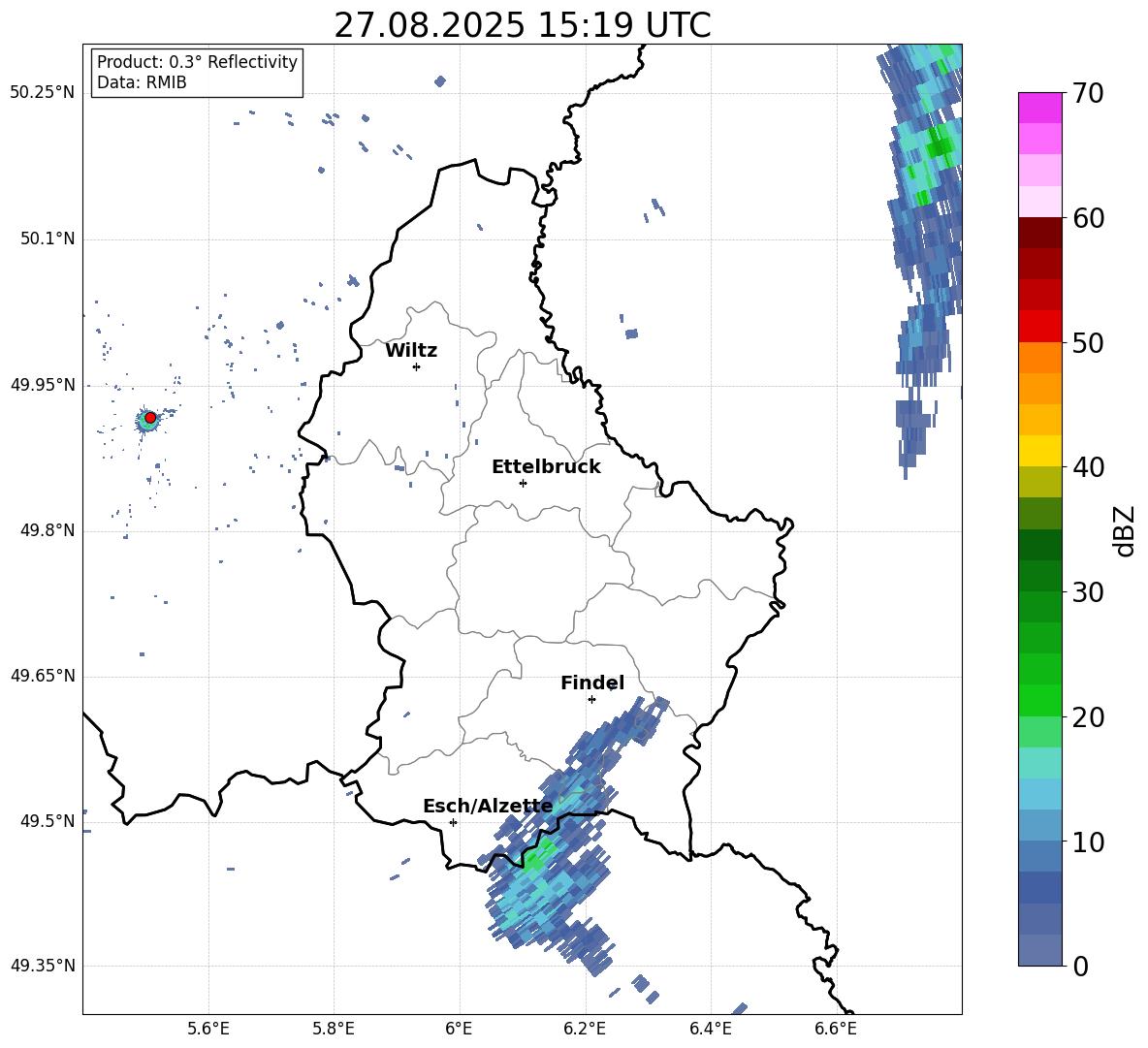
Task: Click the Wiltz station cross marker
Action: coord(417,366)
